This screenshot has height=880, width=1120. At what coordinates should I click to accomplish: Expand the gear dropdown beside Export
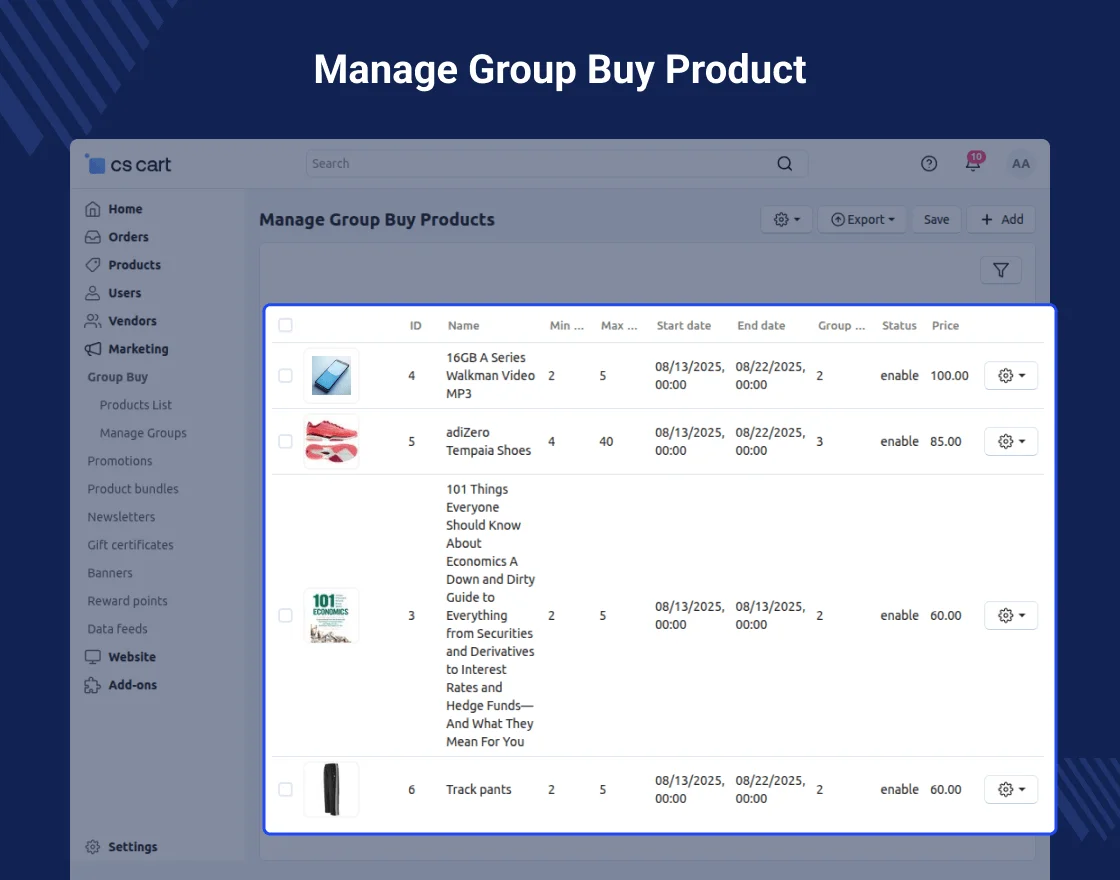[x=787, y=220]
